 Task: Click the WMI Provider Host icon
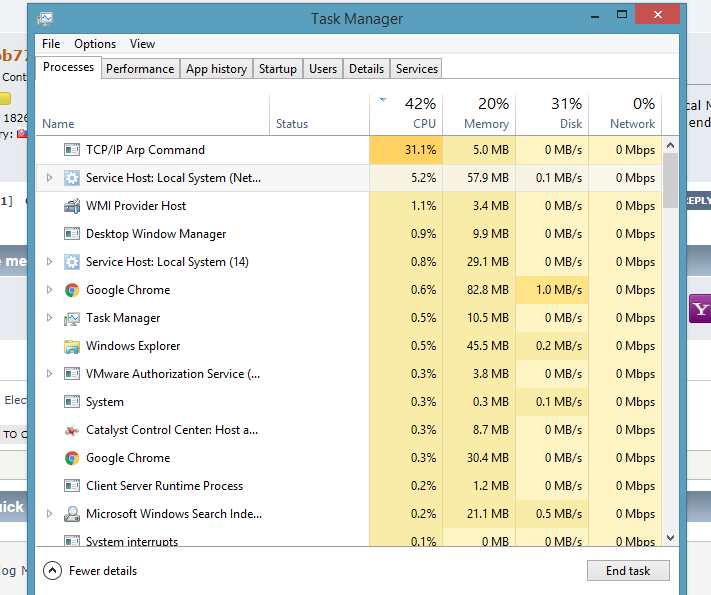point(72,206)
